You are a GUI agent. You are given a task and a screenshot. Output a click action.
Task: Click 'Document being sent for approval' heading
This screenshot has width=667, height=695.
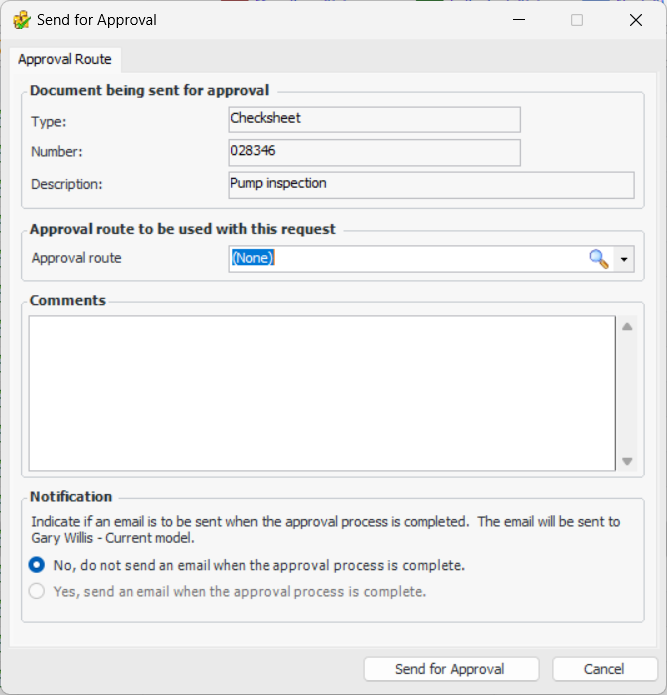tap(149, 90)
